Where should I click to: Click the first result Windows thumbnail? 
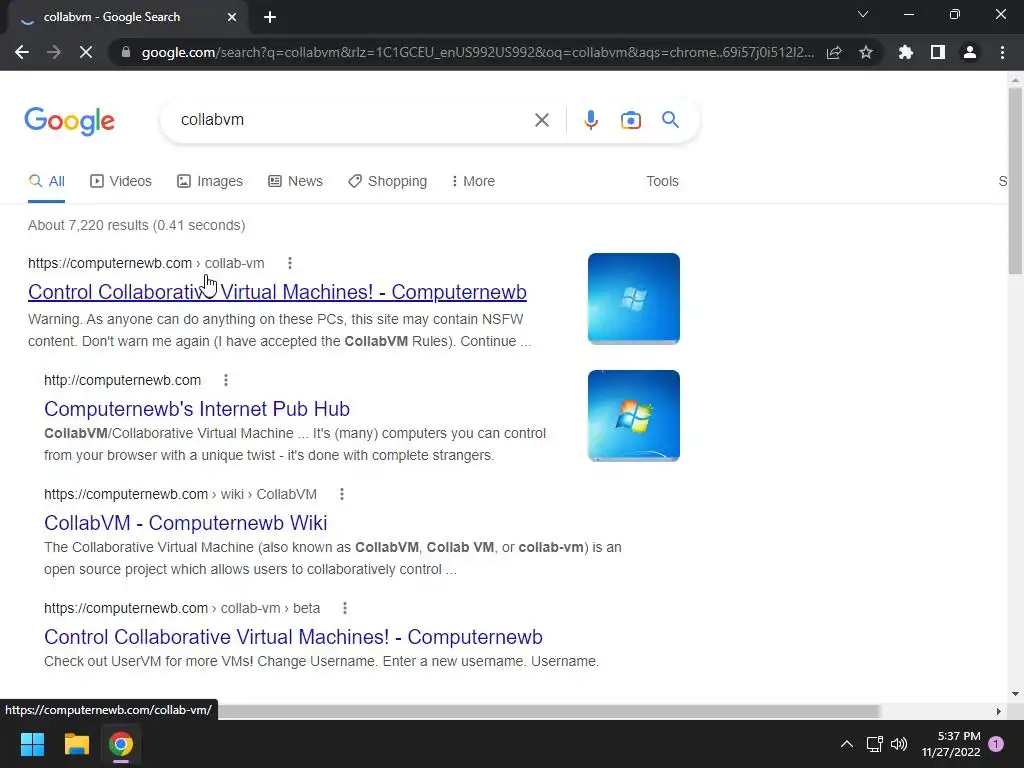coord(633,298)
